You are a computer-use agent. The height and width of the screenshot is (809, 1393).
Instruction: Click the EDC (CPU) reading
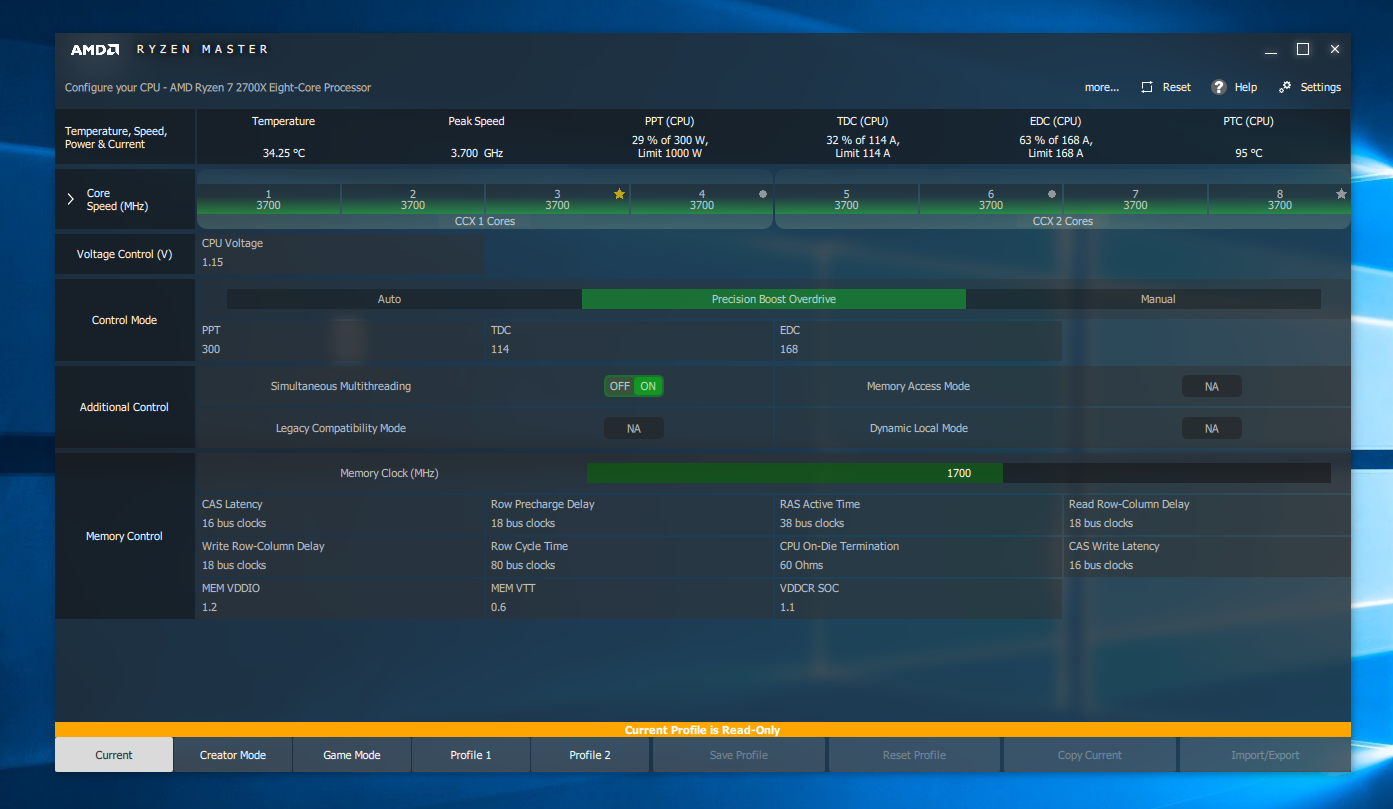[x=1055, y=147]
